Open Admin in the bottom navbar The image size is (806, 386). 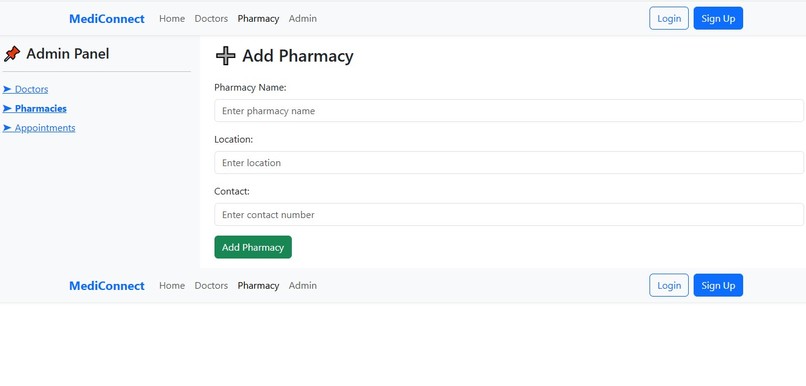(303, 285)
